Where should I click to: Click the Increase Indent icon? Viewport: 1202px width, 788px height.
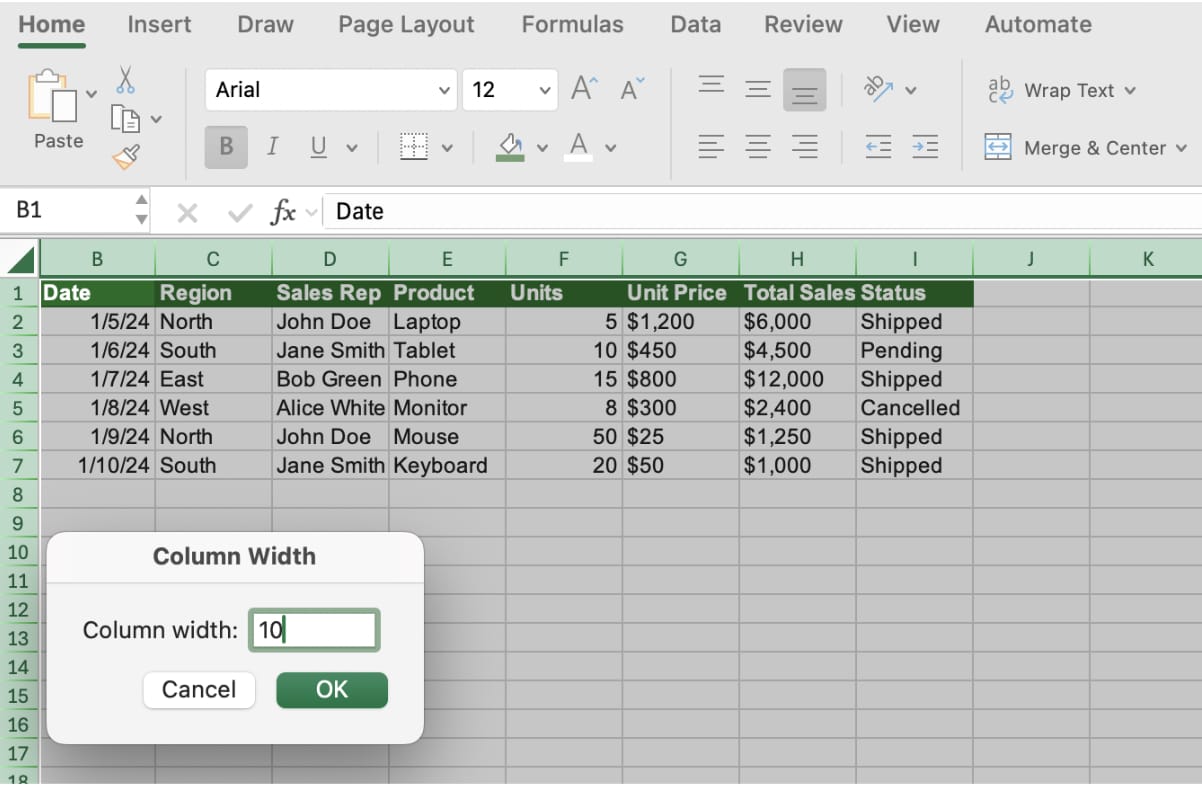[x=925, y=147]
